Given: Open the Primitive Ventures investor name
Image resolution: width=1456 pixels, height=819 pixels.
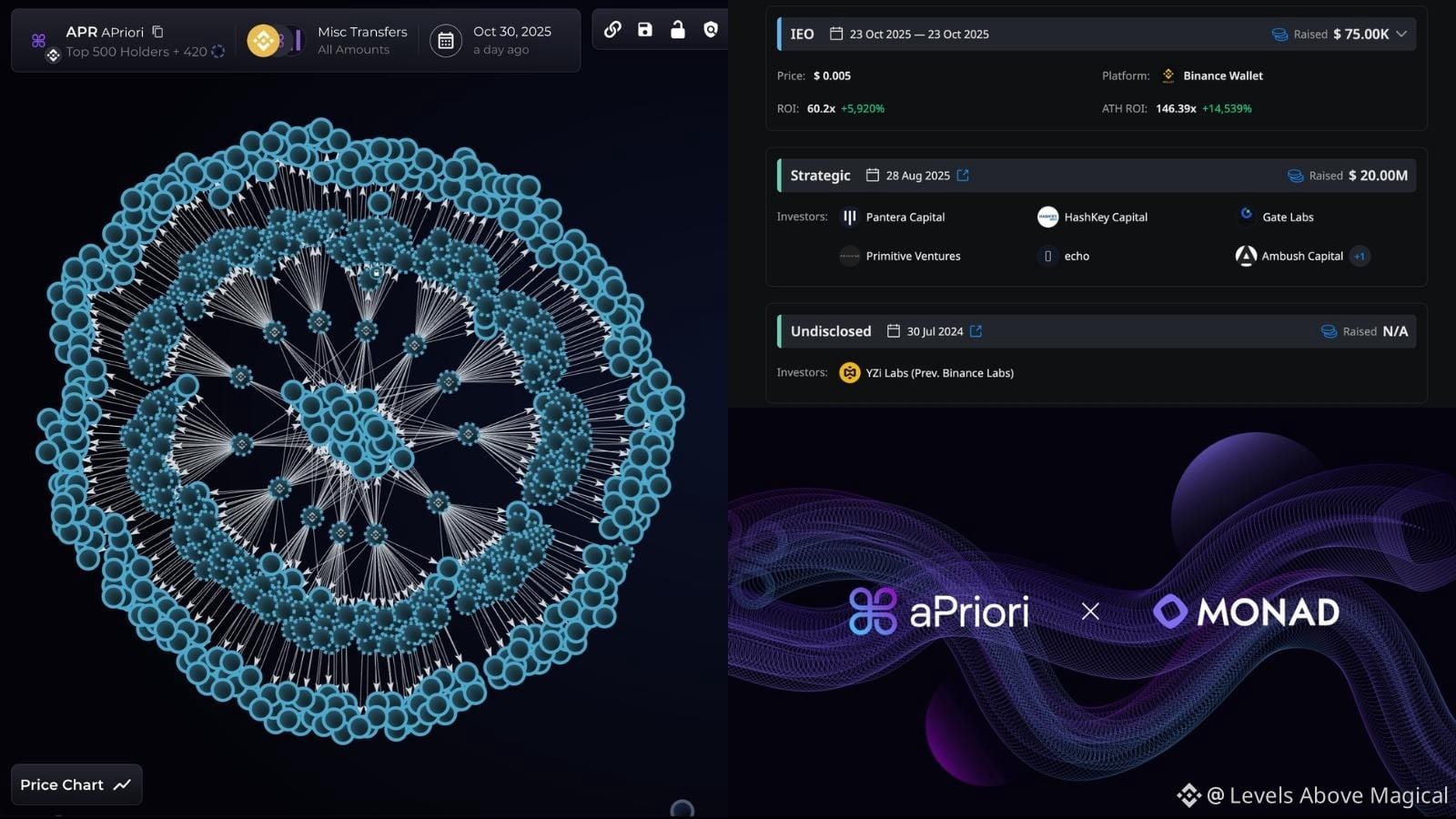Looking at the screenshot, I should (x=914, y=256).
